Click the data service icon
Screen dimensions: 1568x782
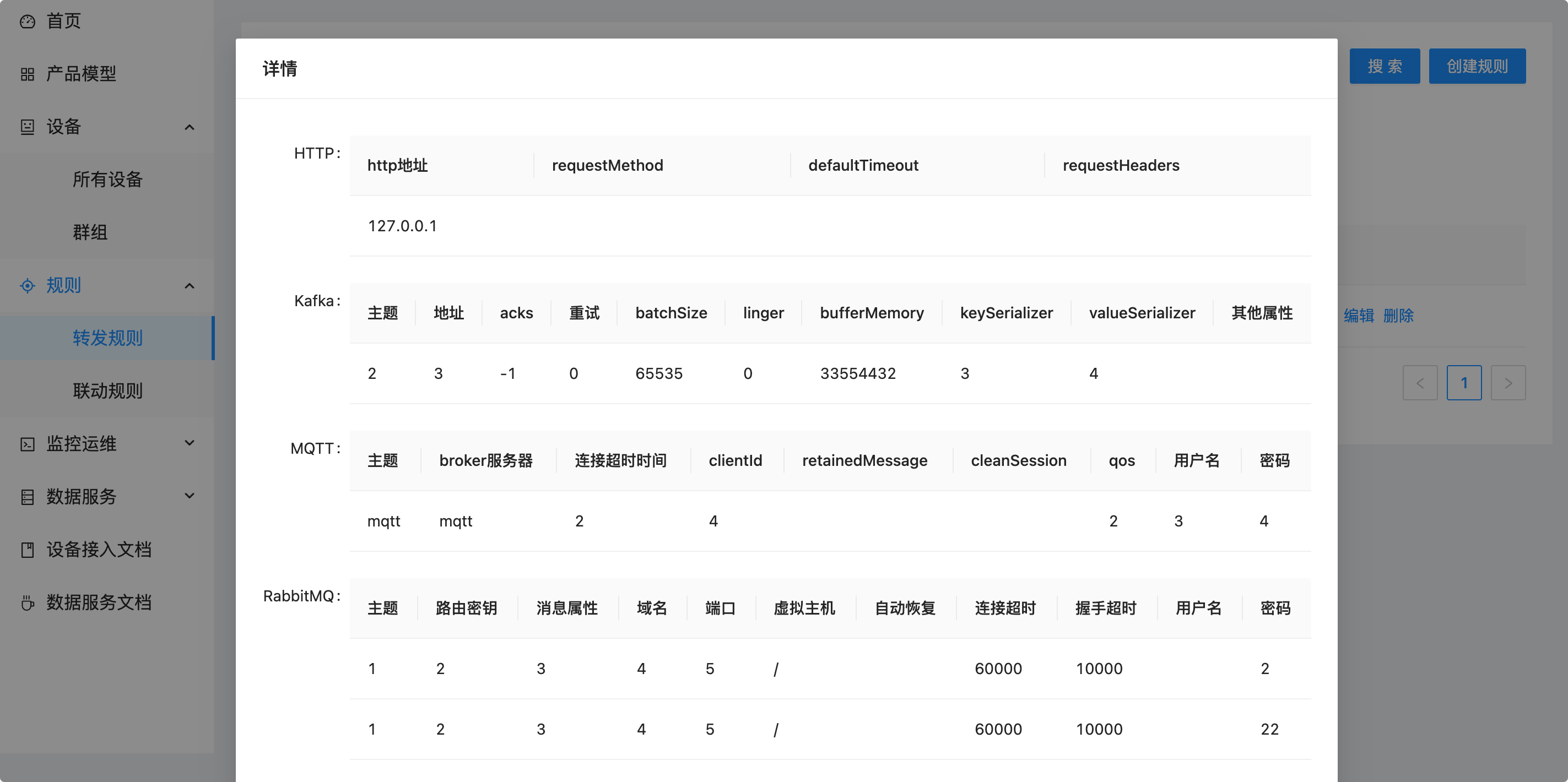click(x=28, y=497)
